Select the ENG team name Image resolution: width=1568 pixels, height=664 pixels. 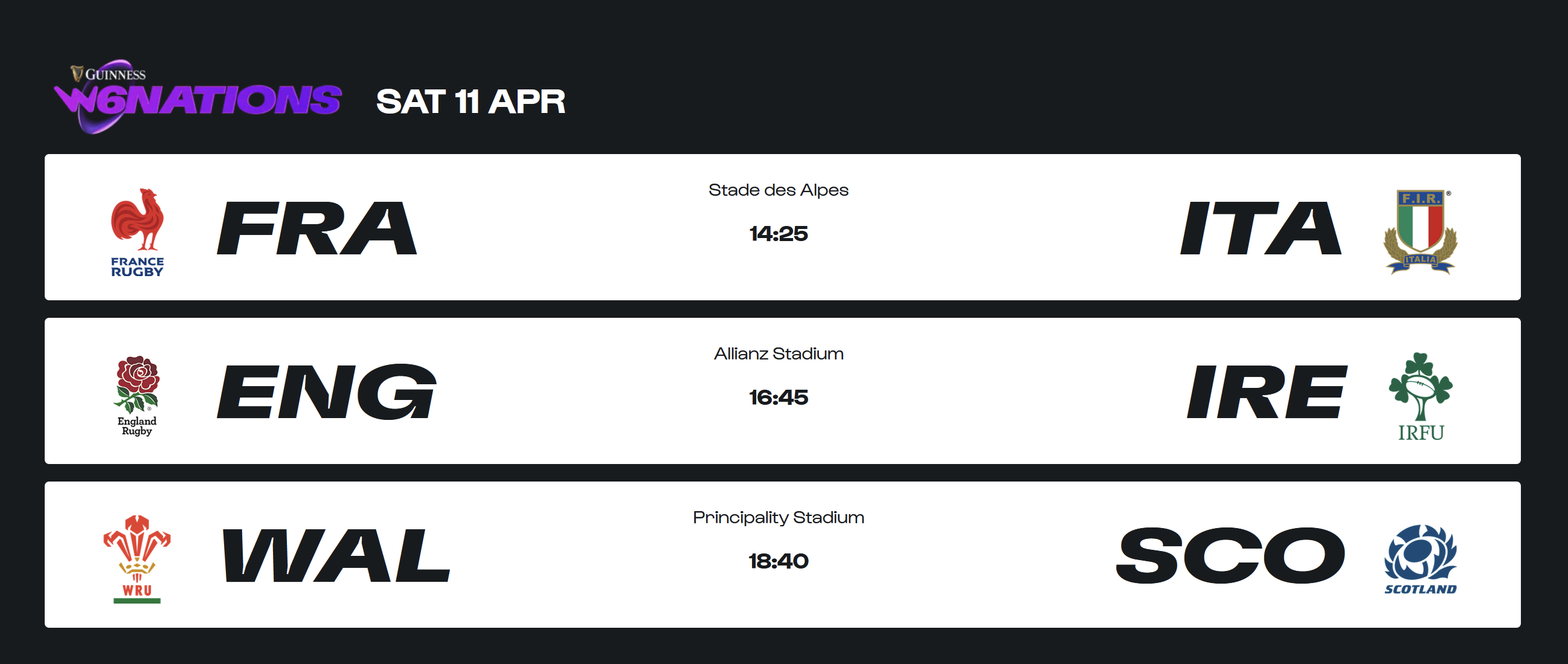click(327, 392)
